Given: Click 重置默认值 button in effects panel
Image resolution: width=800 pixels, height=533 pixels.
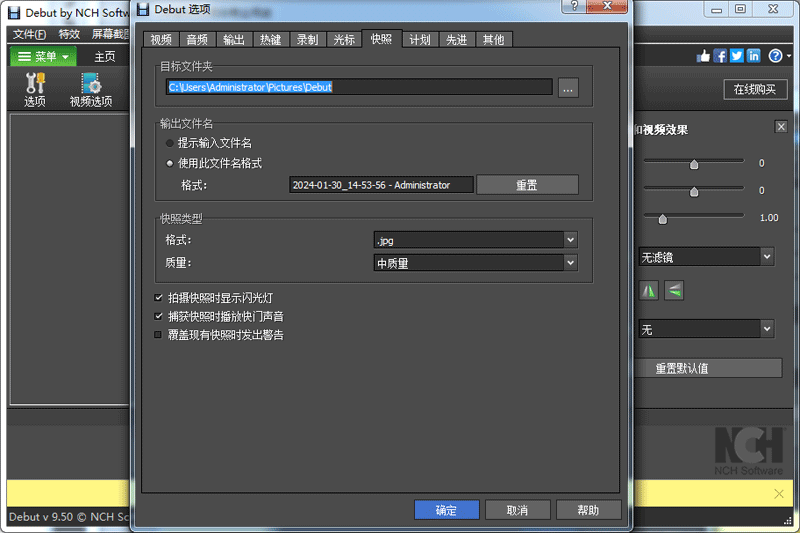Looking at the screenshot, I should point(707,368).
